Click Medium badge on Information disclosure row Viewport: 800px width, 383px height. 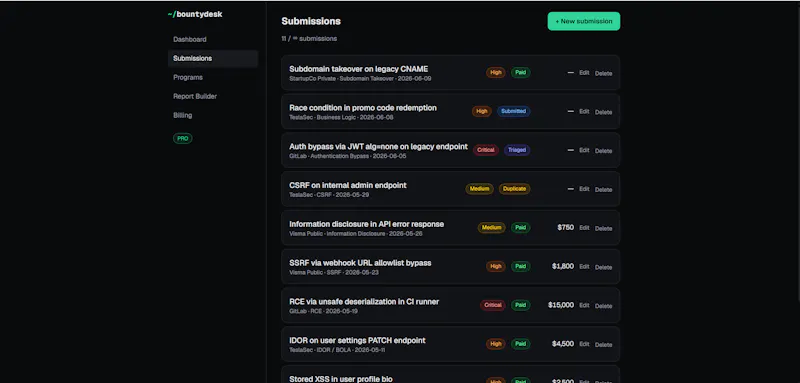492,227
